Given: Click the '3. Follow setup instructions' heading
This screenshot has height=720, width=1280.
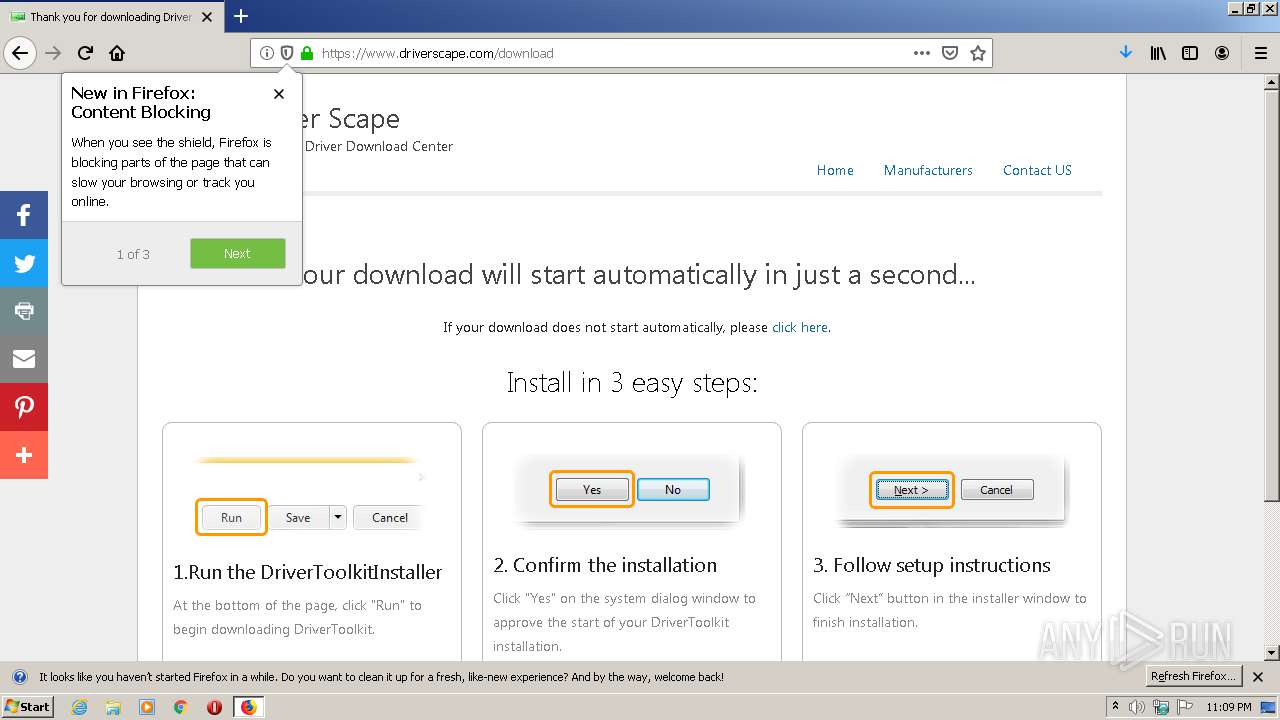Looking at the screenshot, I should [x=932, y=565].
